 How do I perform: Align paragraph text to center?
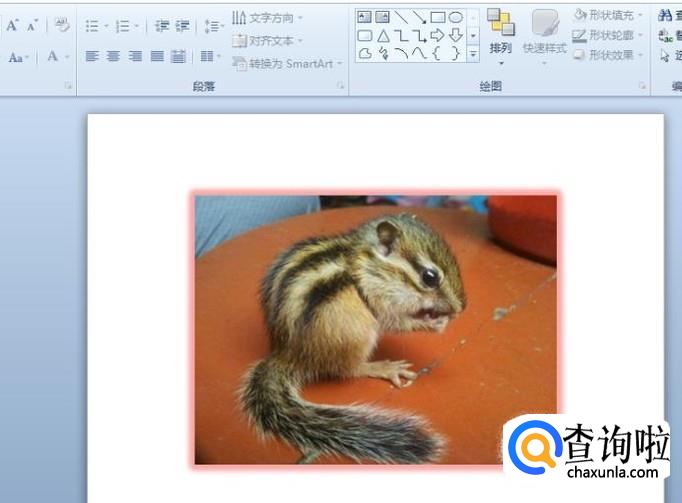[x=113, y=56]
